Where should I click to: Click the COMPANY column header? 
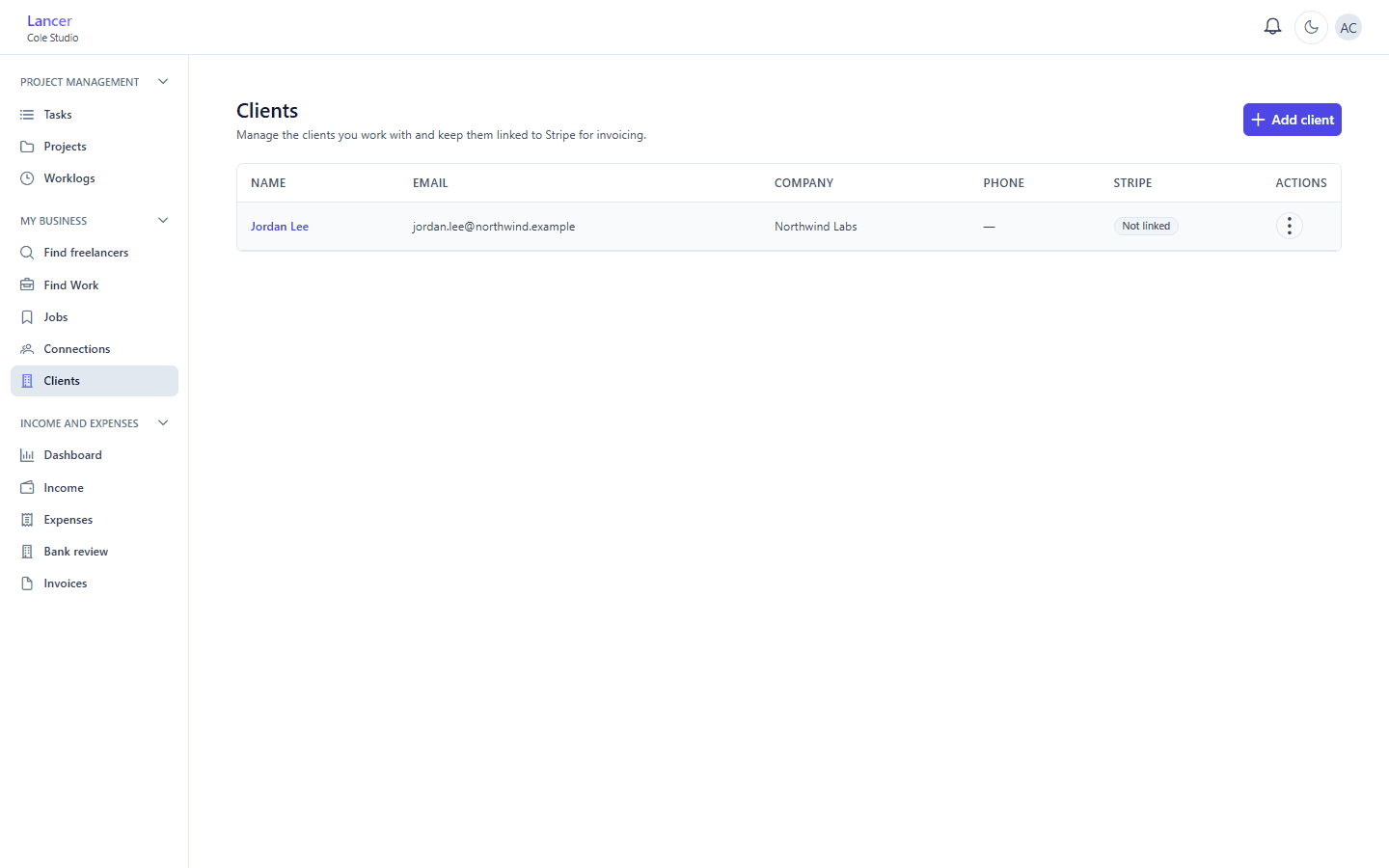point(803,183)
